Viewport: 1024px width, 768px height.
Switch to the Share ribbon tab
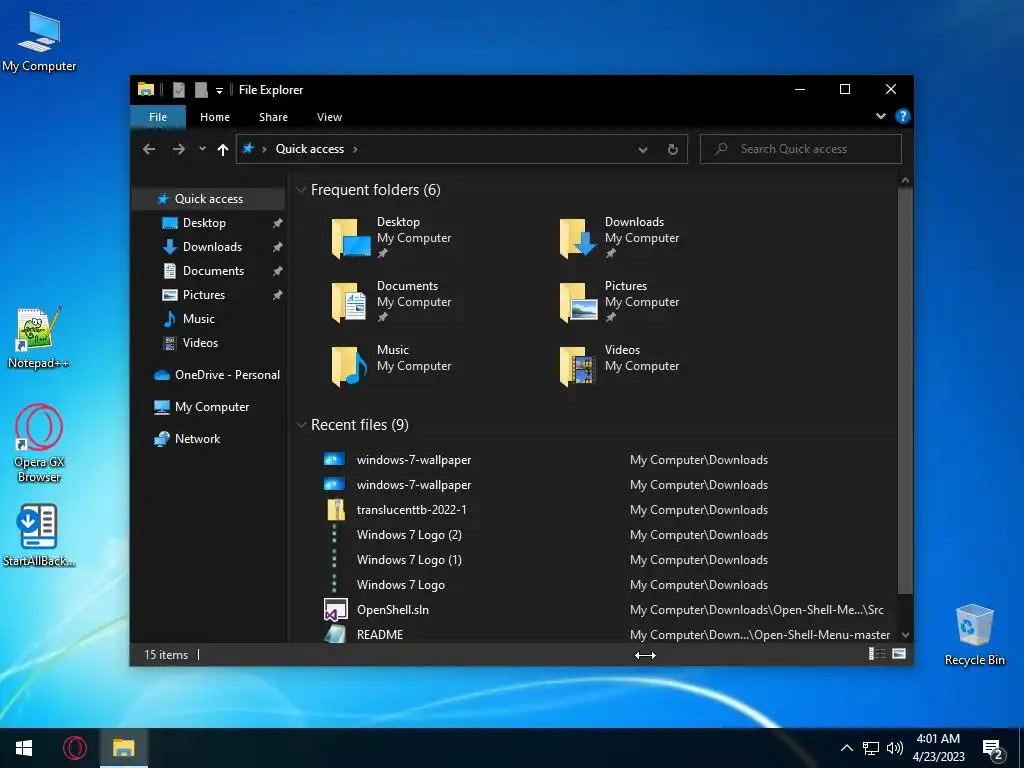[273, 117]
